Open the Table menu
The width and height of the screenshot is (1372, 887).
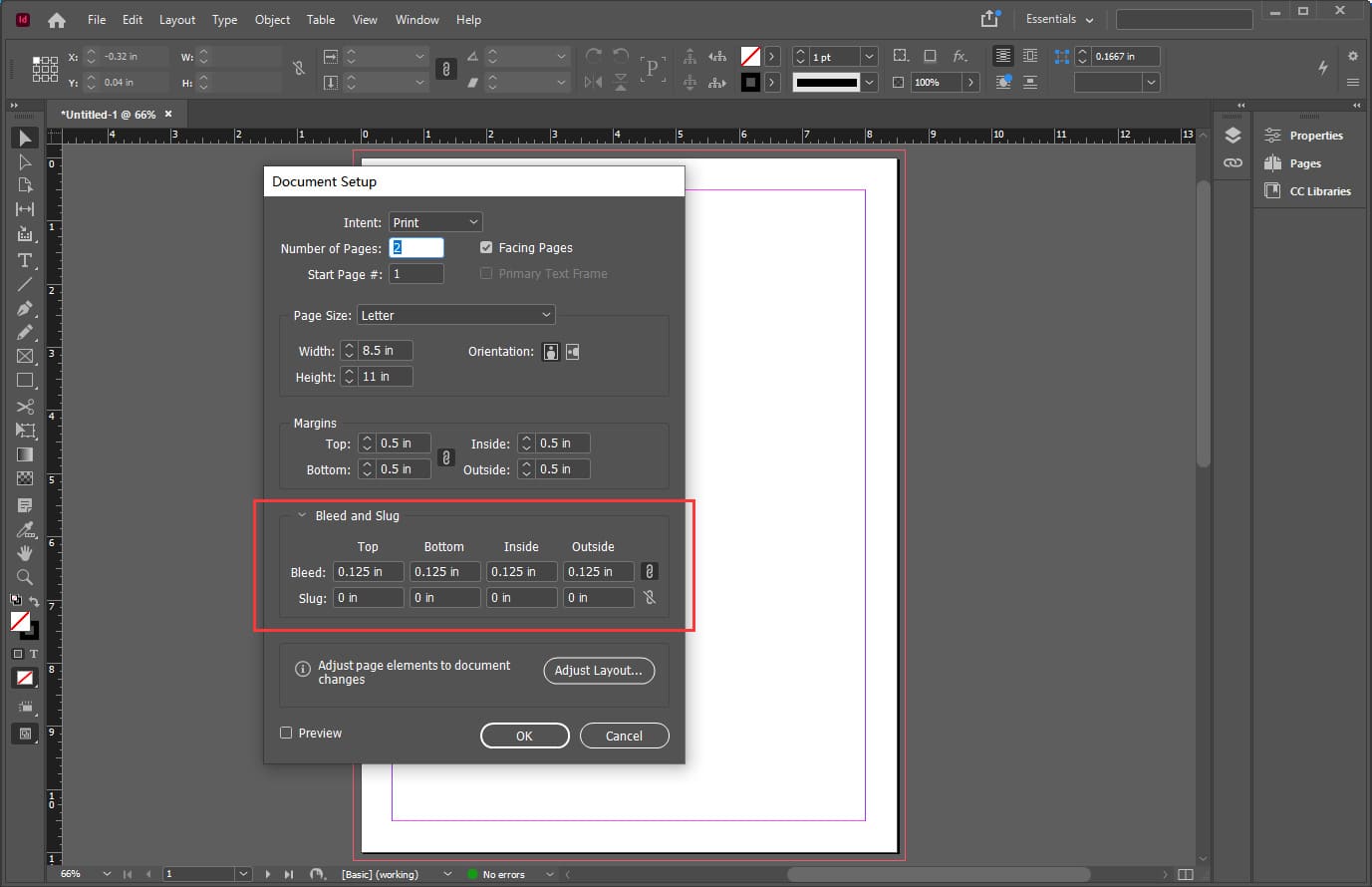tap(320, 19)
